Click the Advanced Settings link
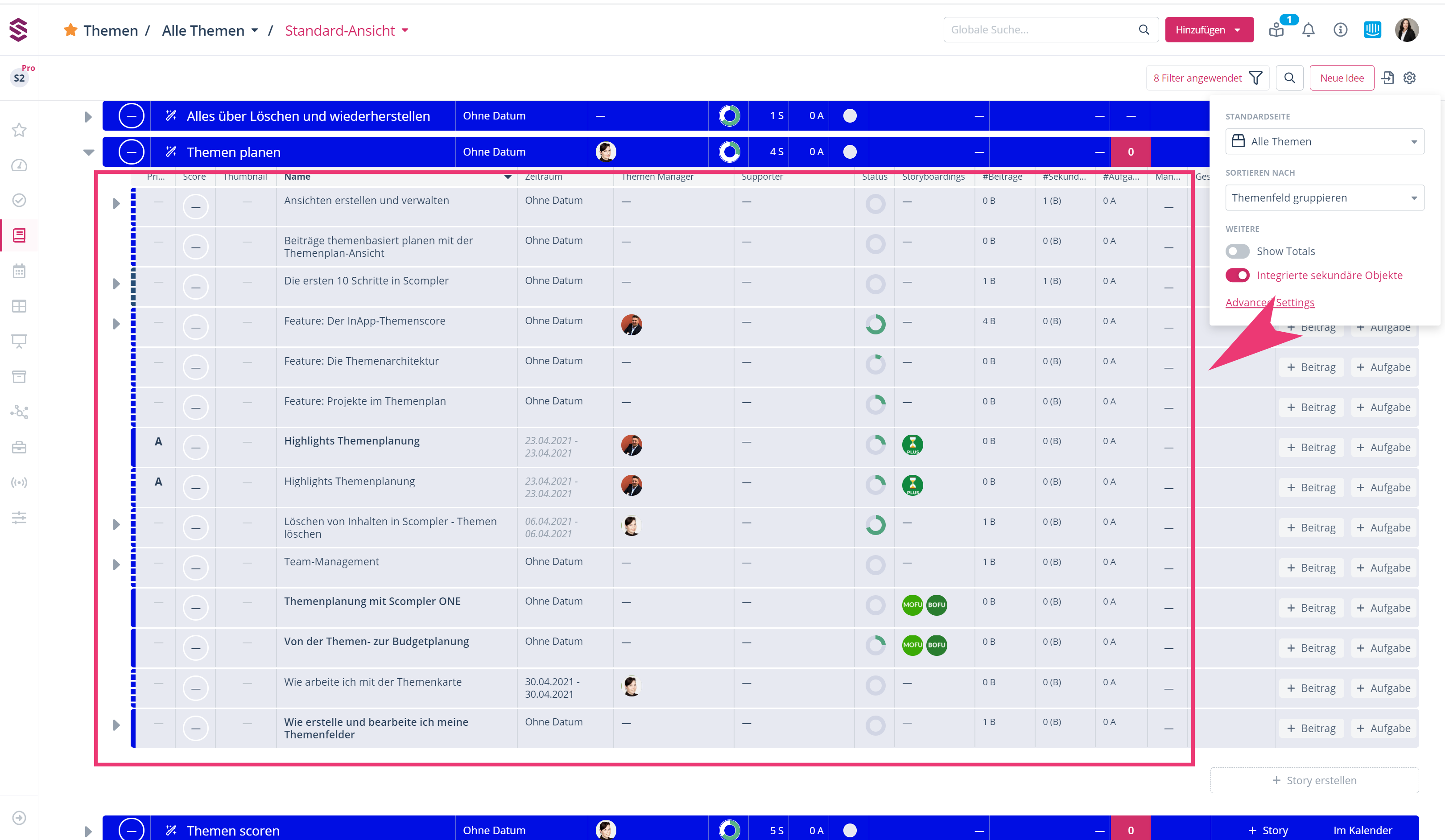This screenshot has height=840, width=1445. pos(1270,302)
